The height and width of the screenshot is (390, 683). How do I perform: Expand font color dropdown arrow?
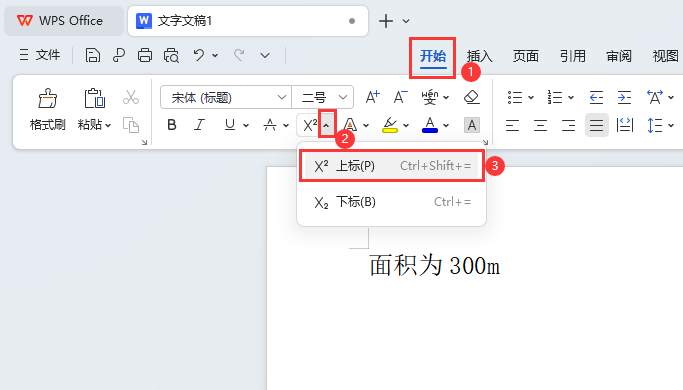[x=446, y=125]
